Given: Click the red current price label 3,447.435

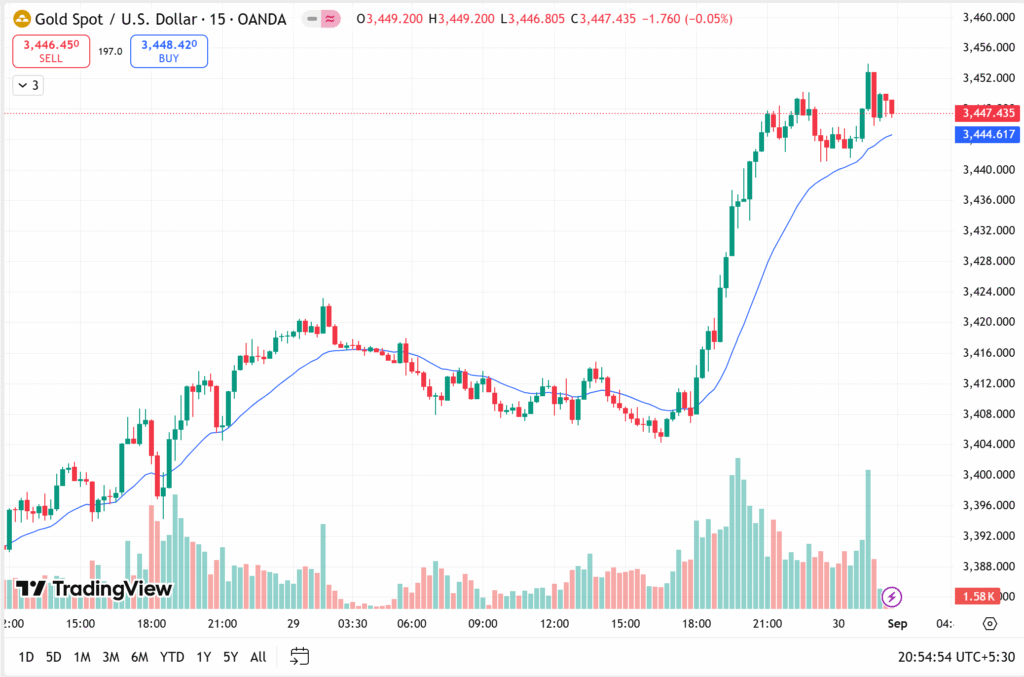Looking at the screenshot, I should 987,113.
